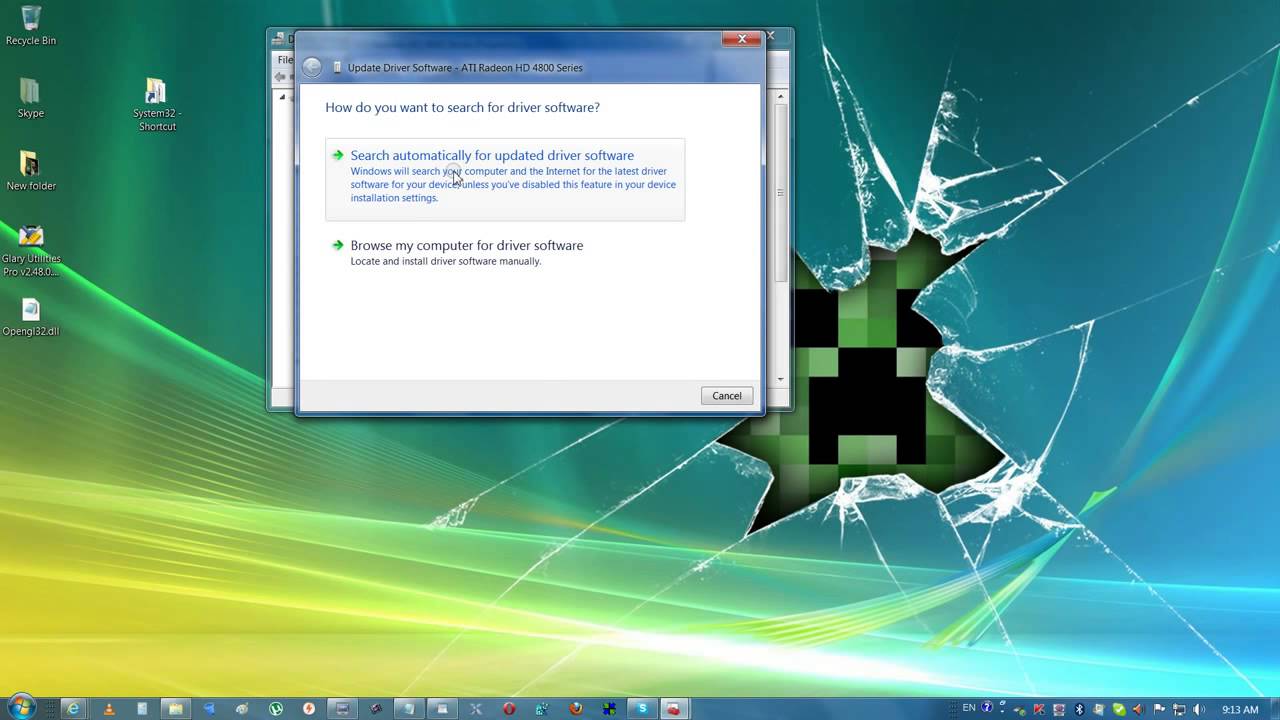Open the File menu in the Device Manager window
Image resolution: width=1280 pixels, height=720 pixels.
pyautogui.click(x=285, y=60)
